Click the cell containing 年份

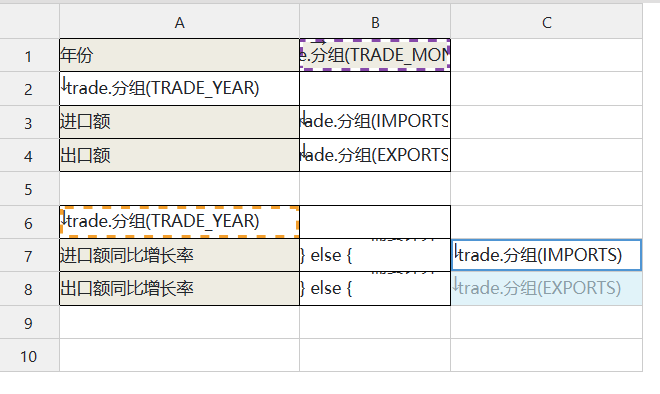pos(179,55)
